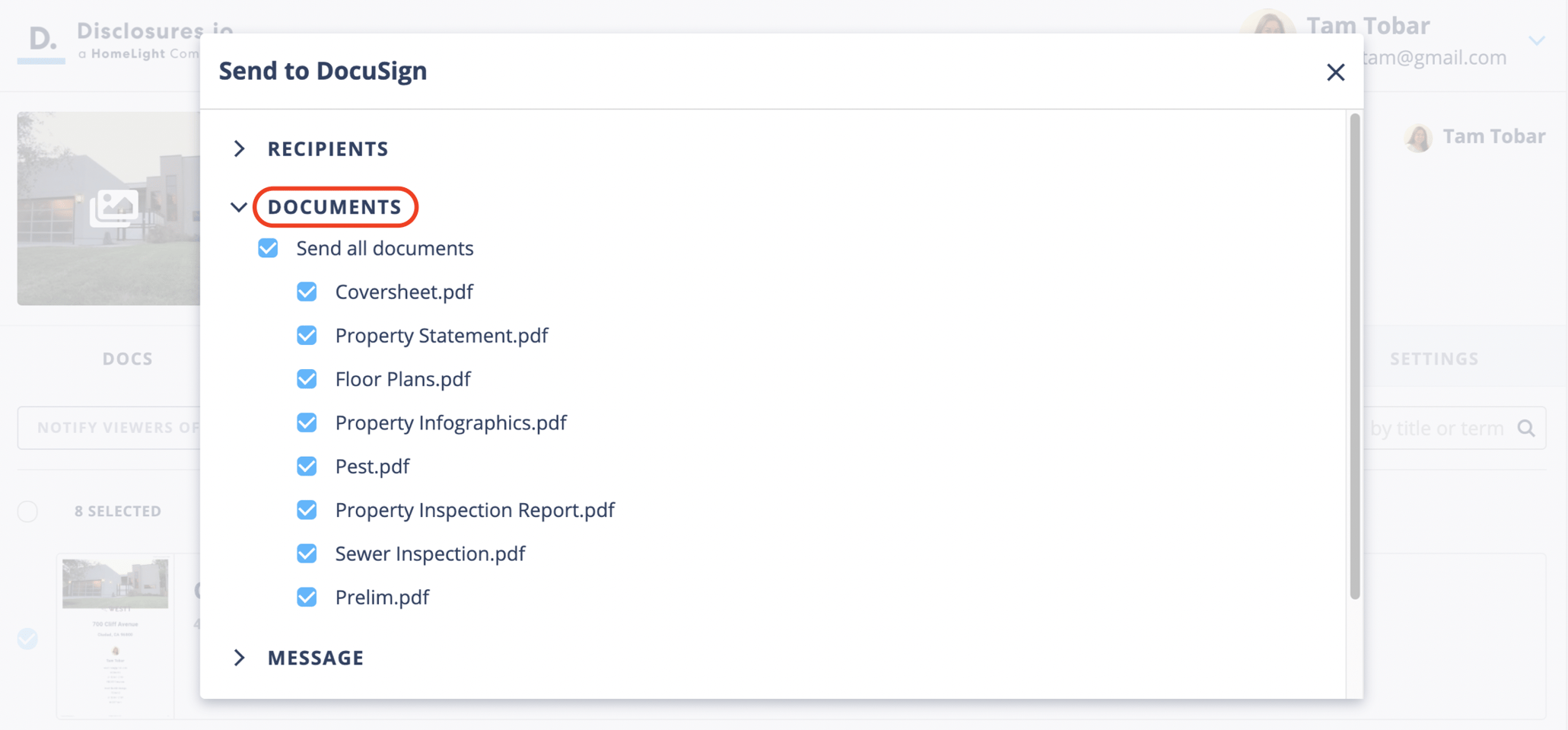Viewport: 1568px width, 730px height.
Task: Collapse the Documents section chevron
Action: [239, 207]
